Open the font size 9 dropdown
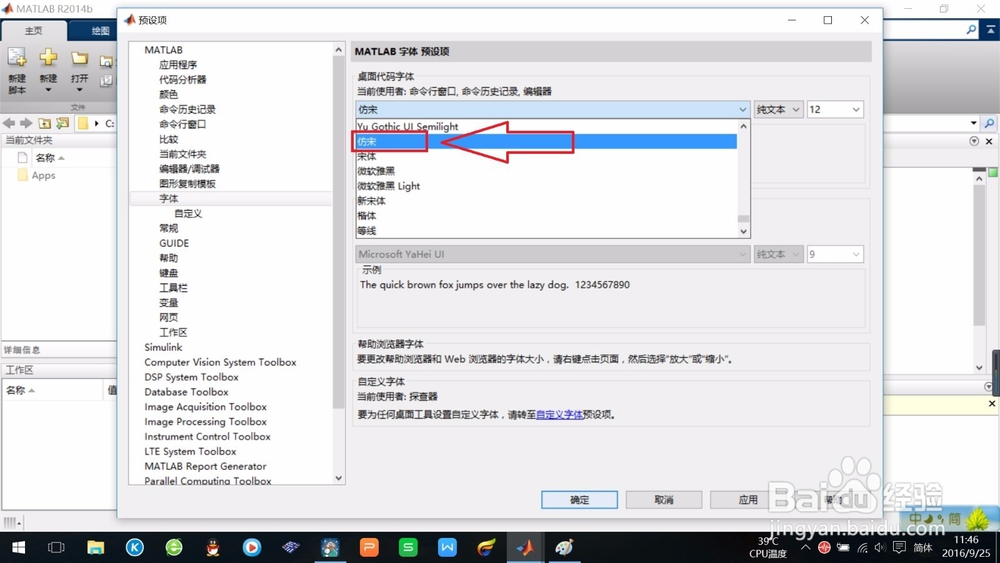The width and height of the screenshot is (1000, 563). [x=834, y=254]
